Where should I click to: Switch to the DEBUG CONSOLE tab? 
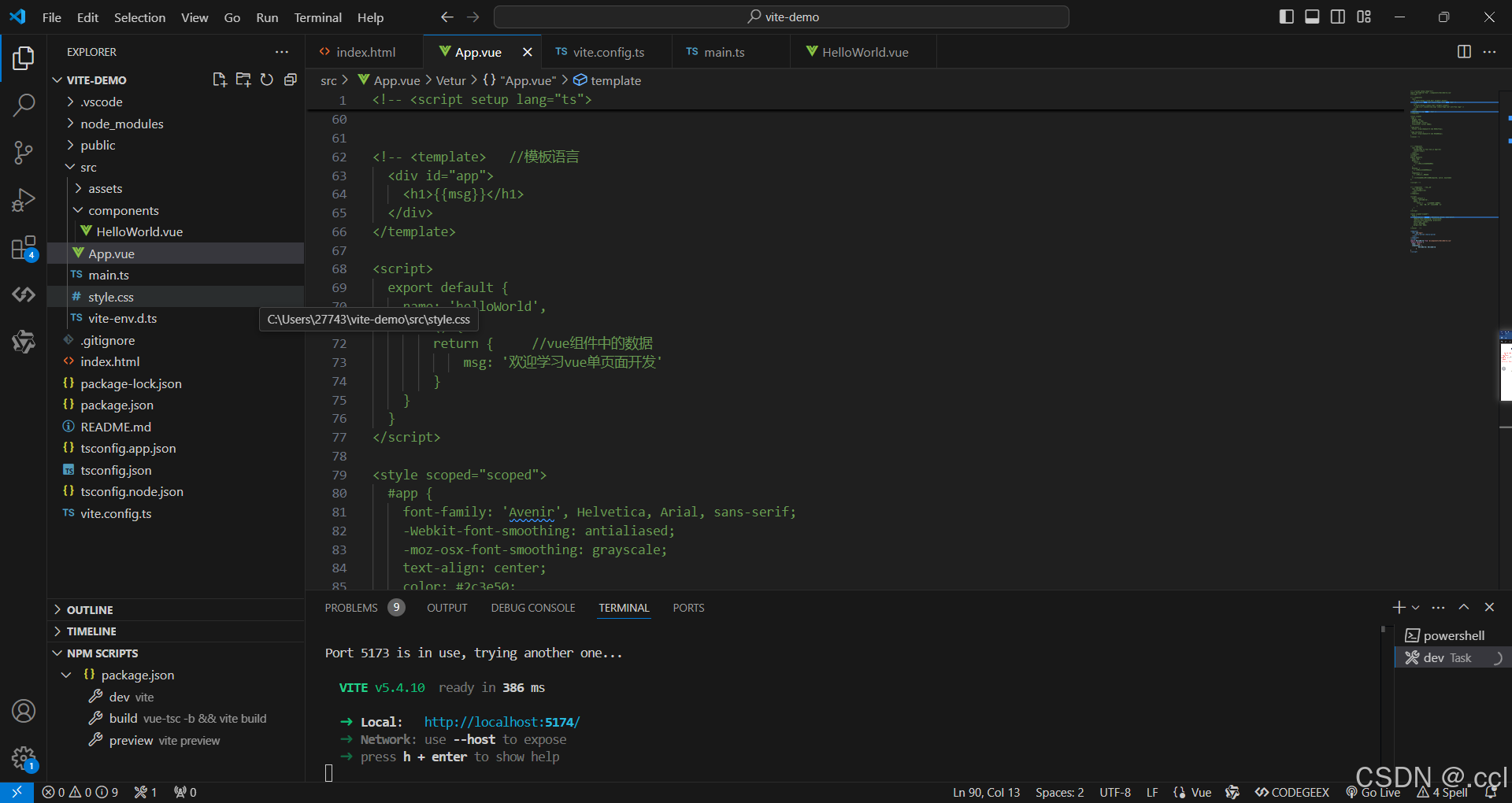coord(533,608)
